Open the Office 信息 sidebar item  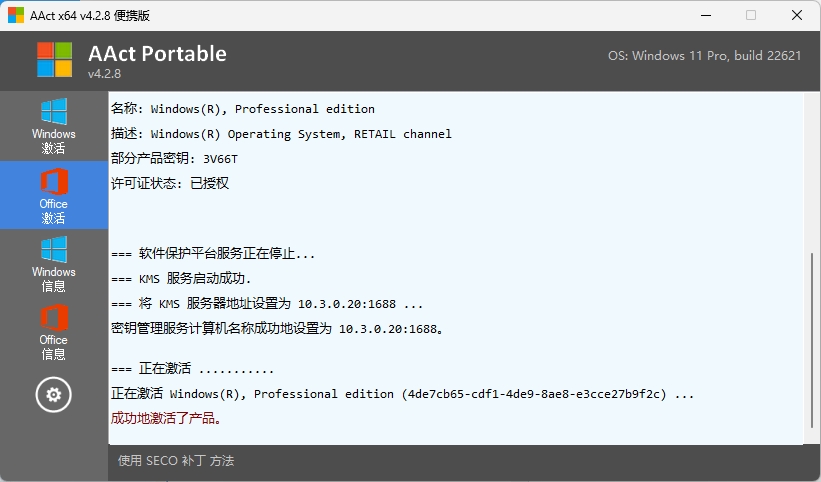[54, 332]
